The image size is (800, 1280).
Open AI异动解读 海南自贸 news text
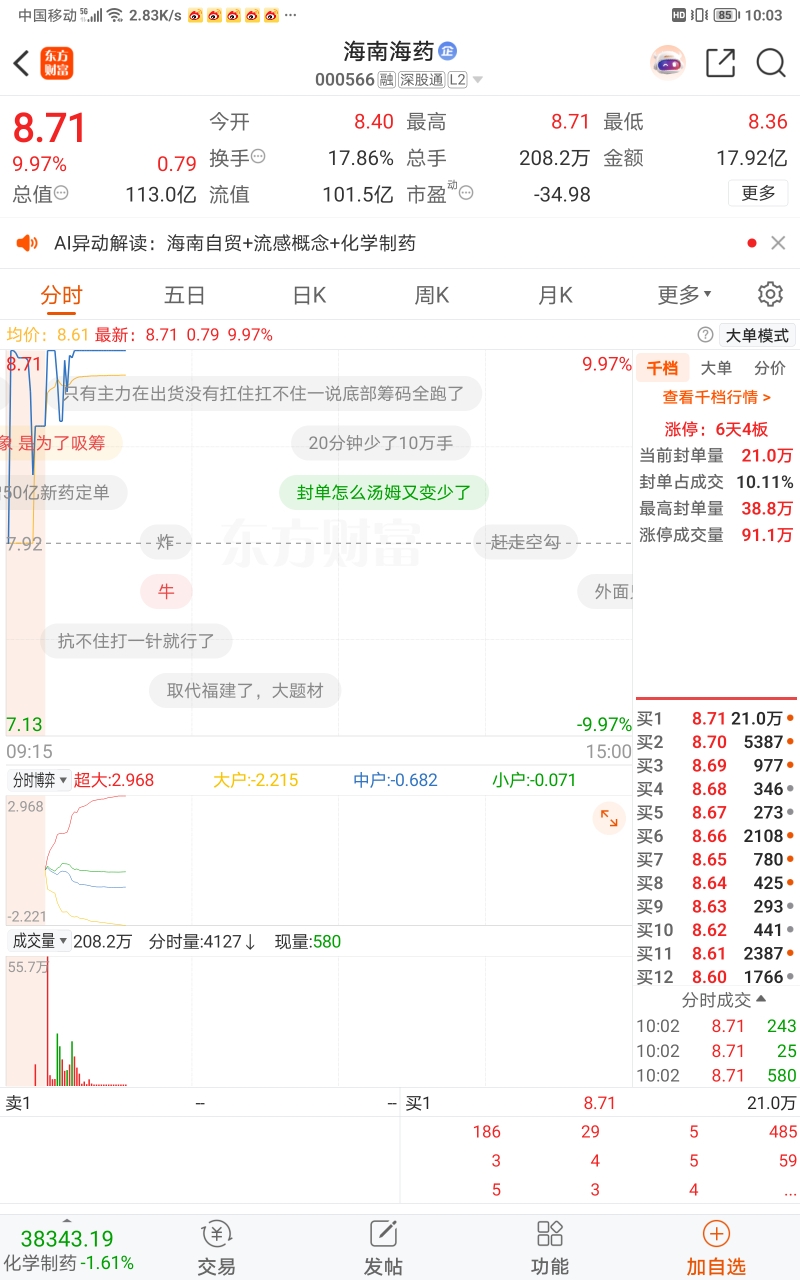point(235,243)
